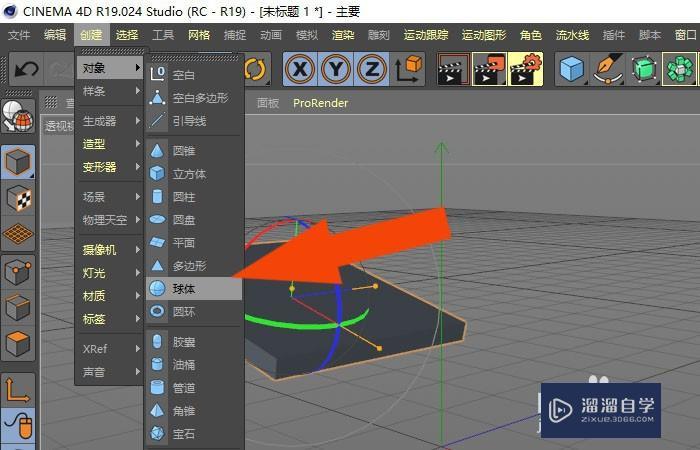
Task: Open 网格 menu
Action: [x=199, y=35]
